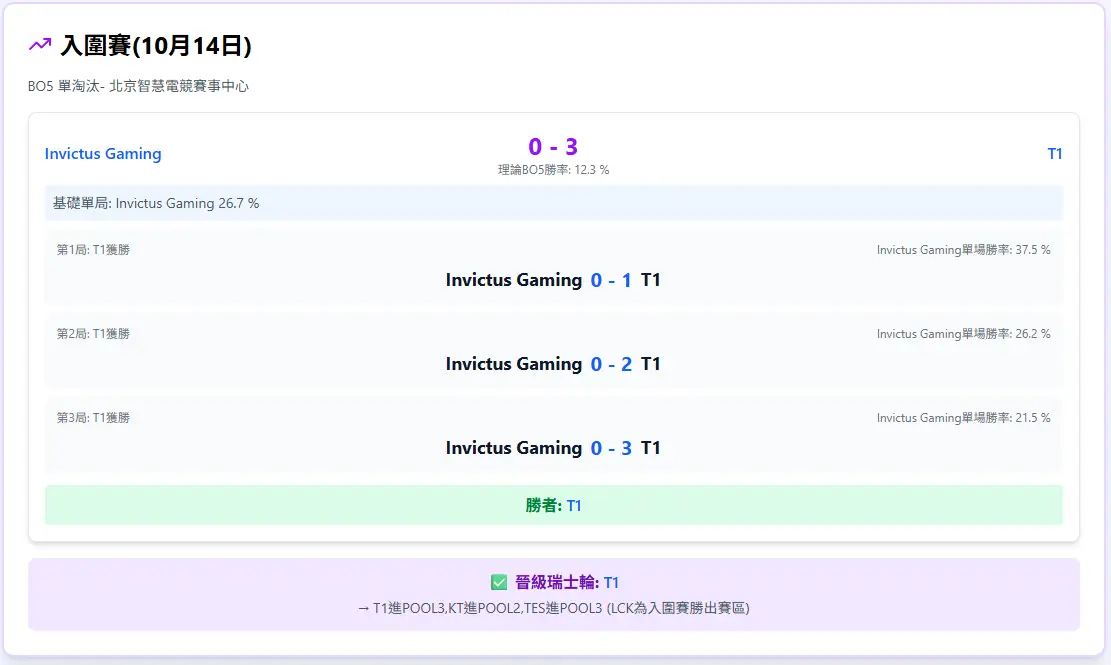Click the 晉級瑞士輪: T1 text

[x=567, y=582]
